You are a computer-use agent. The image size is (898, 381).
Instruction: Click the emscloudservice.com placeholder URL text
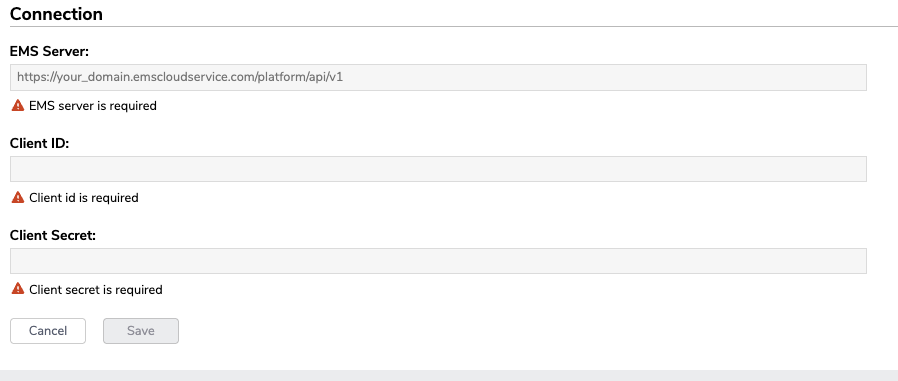pyautogui.click(x=180, y=77)
